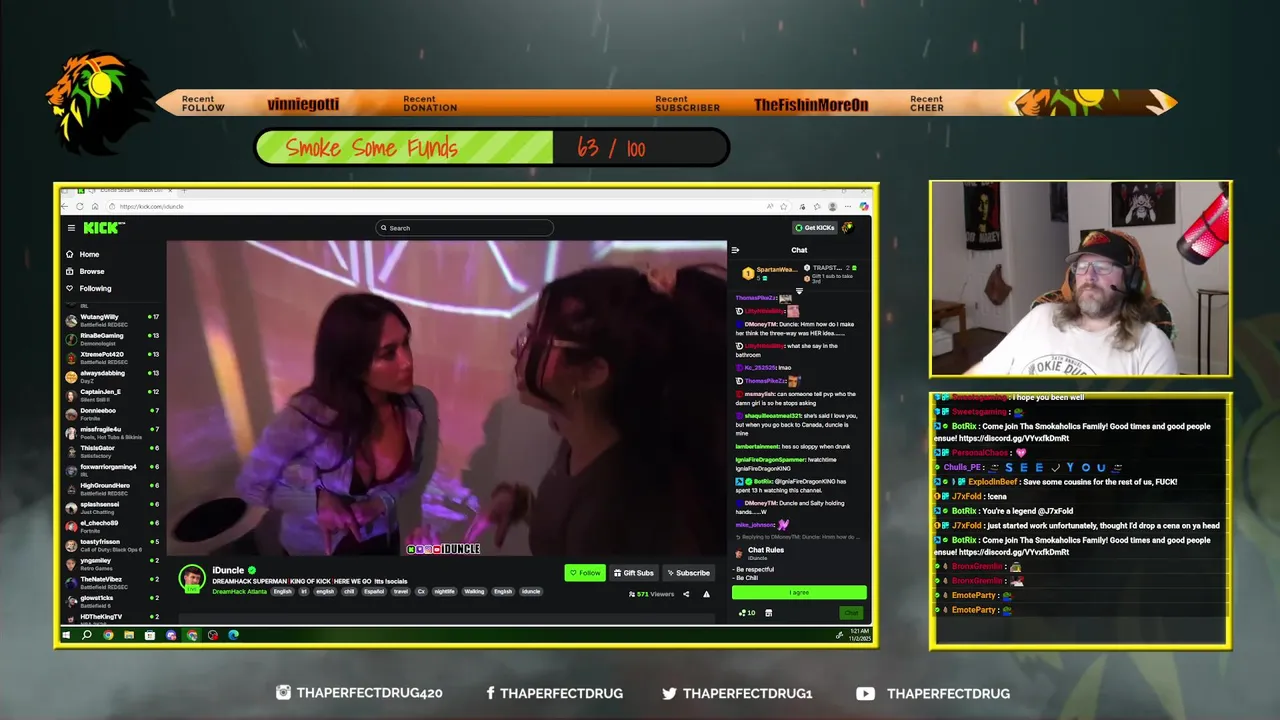Viewport: 1280px width, 720px height.
Task: Click the Gift Subs button
Action: 634,573
